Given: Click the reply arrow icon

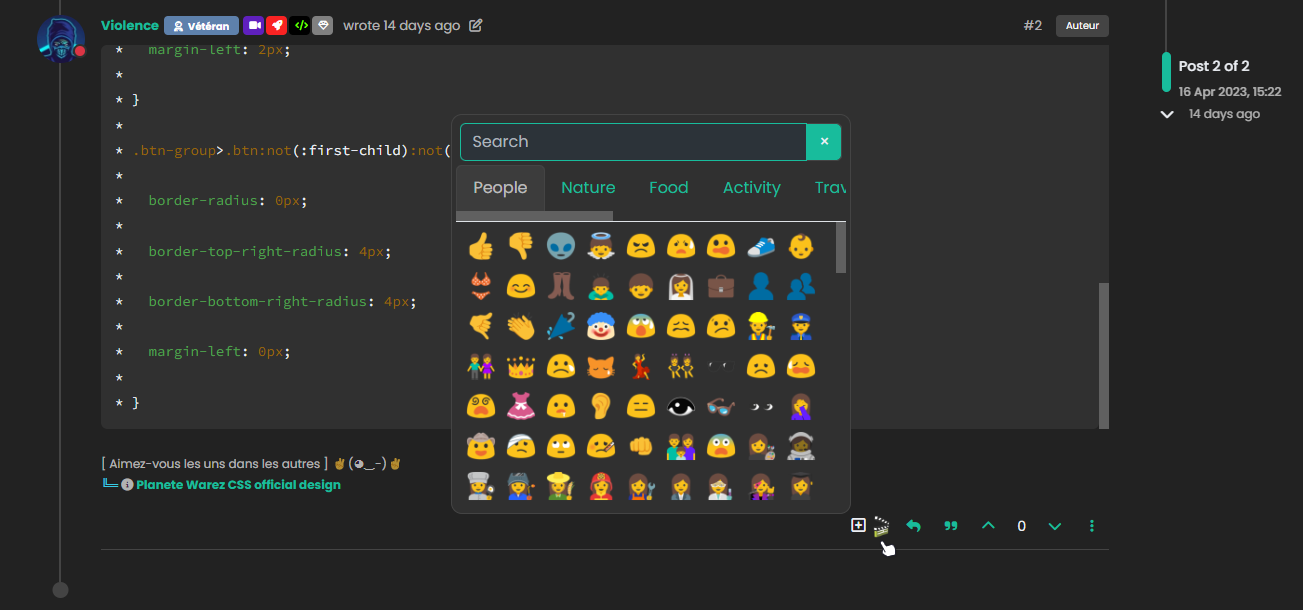Looking at the screenshot, I should point(913,526).
